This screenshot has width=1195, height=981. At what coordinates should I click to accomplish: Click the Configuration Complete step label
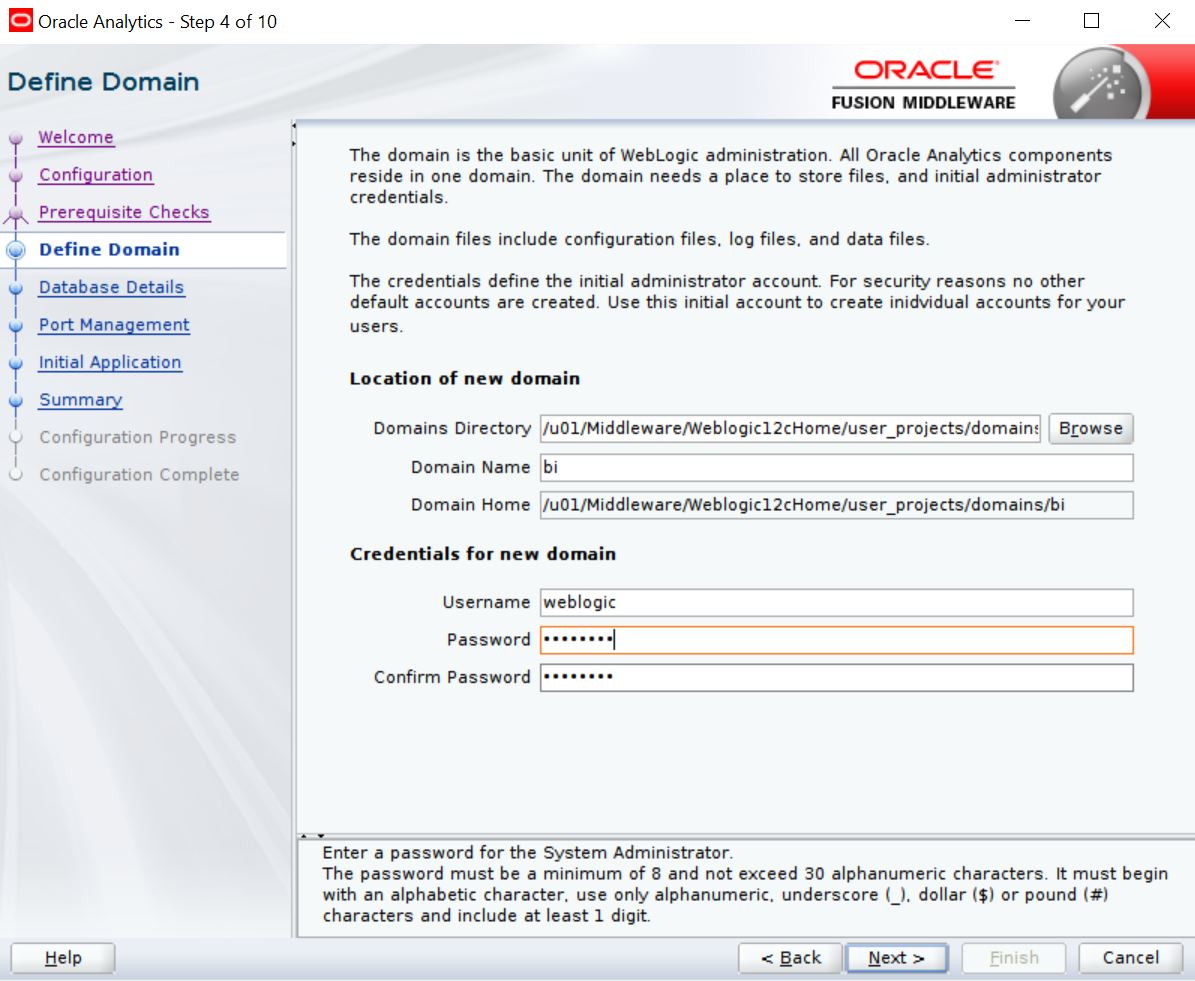pyautogui.click(x=139, y=474)
